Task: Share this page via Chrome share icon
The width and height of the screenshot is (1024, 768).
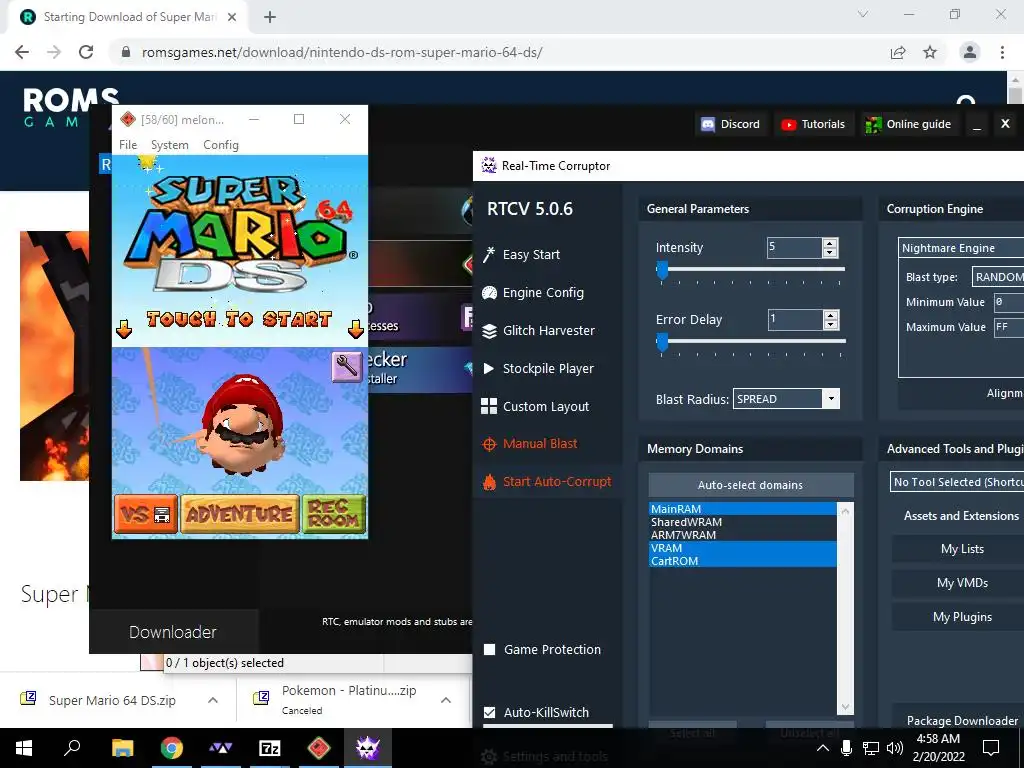Action: pyautogui.click(x=898, y=52)
